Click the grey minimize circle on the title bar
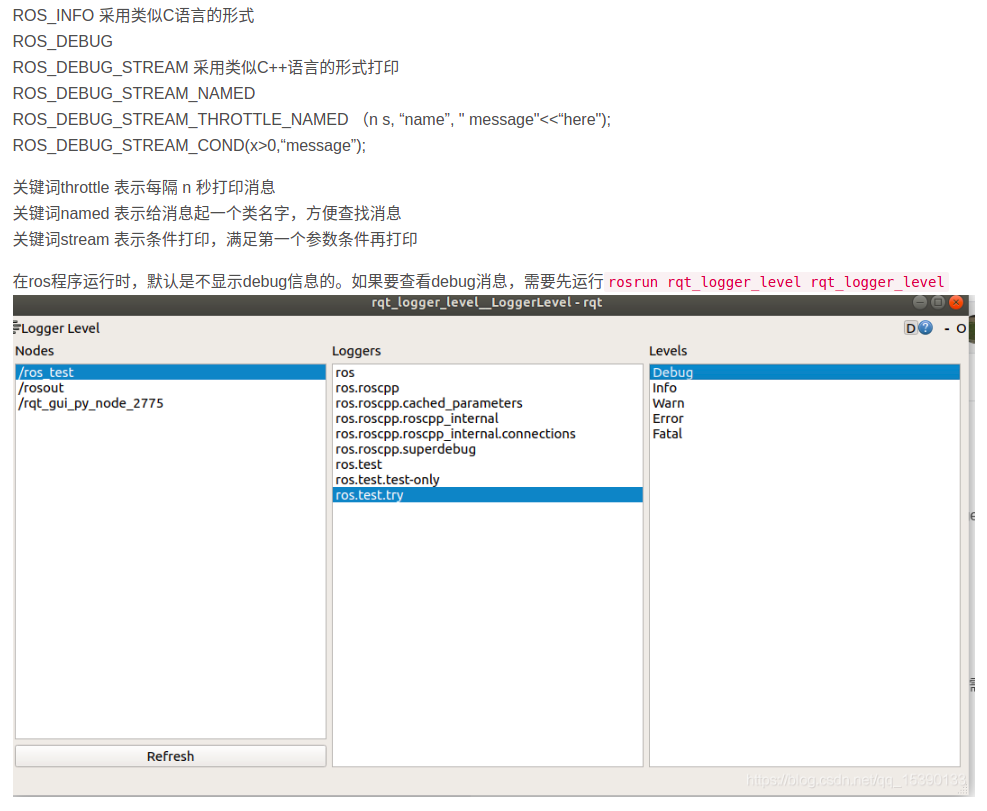 tap(919, 302)
